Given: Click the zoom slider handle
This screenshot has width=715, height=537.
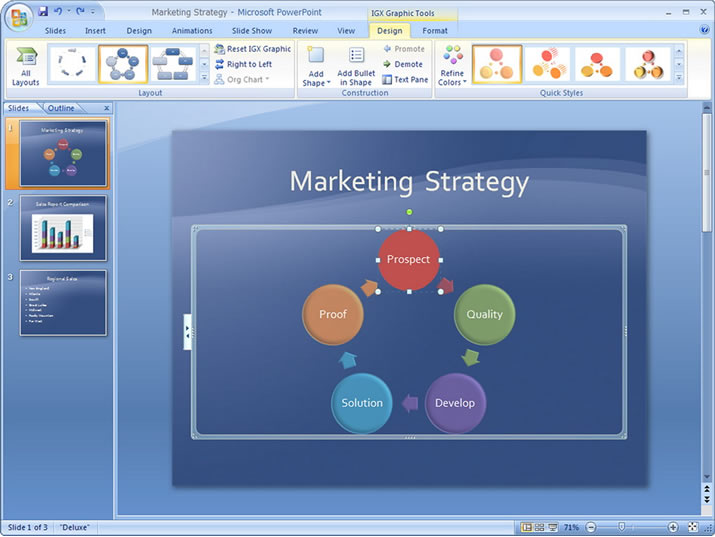Looking at the screenshot, I should coord(622,527).
